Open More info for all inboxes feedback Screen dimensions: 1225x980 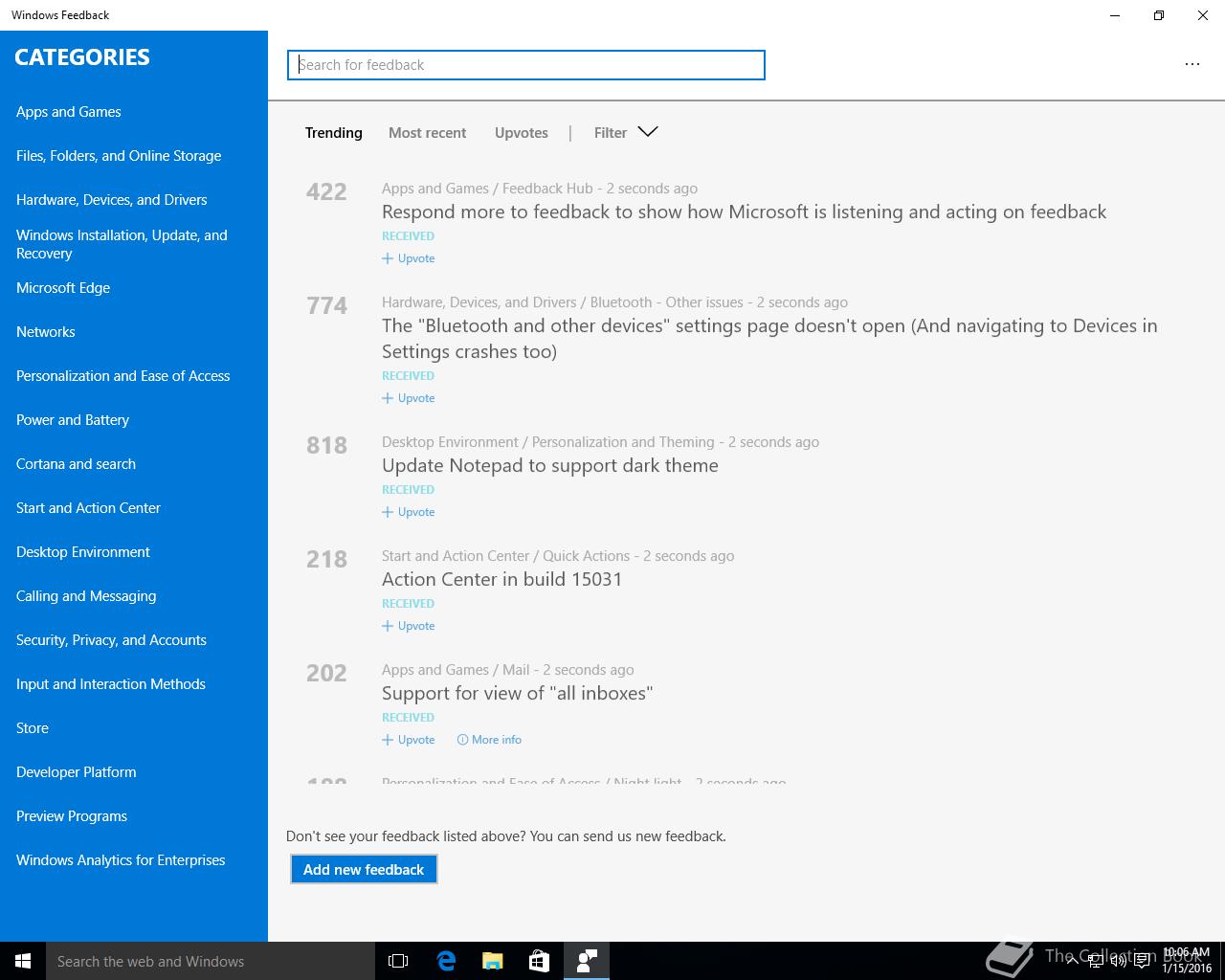pos(489,740)
